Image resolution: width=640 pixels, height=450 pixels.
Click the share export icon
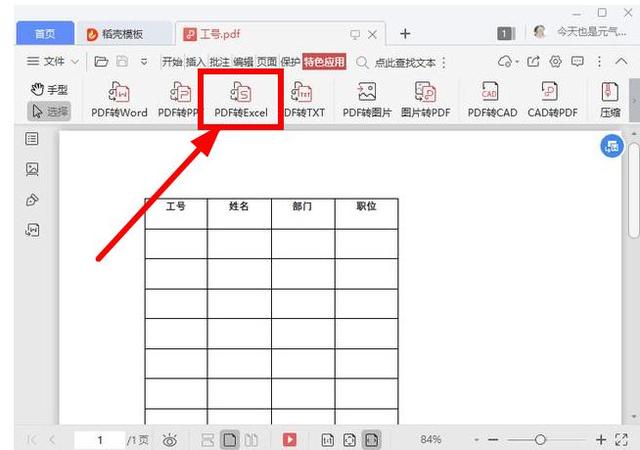pyautogui.click(x=533, y=62)
